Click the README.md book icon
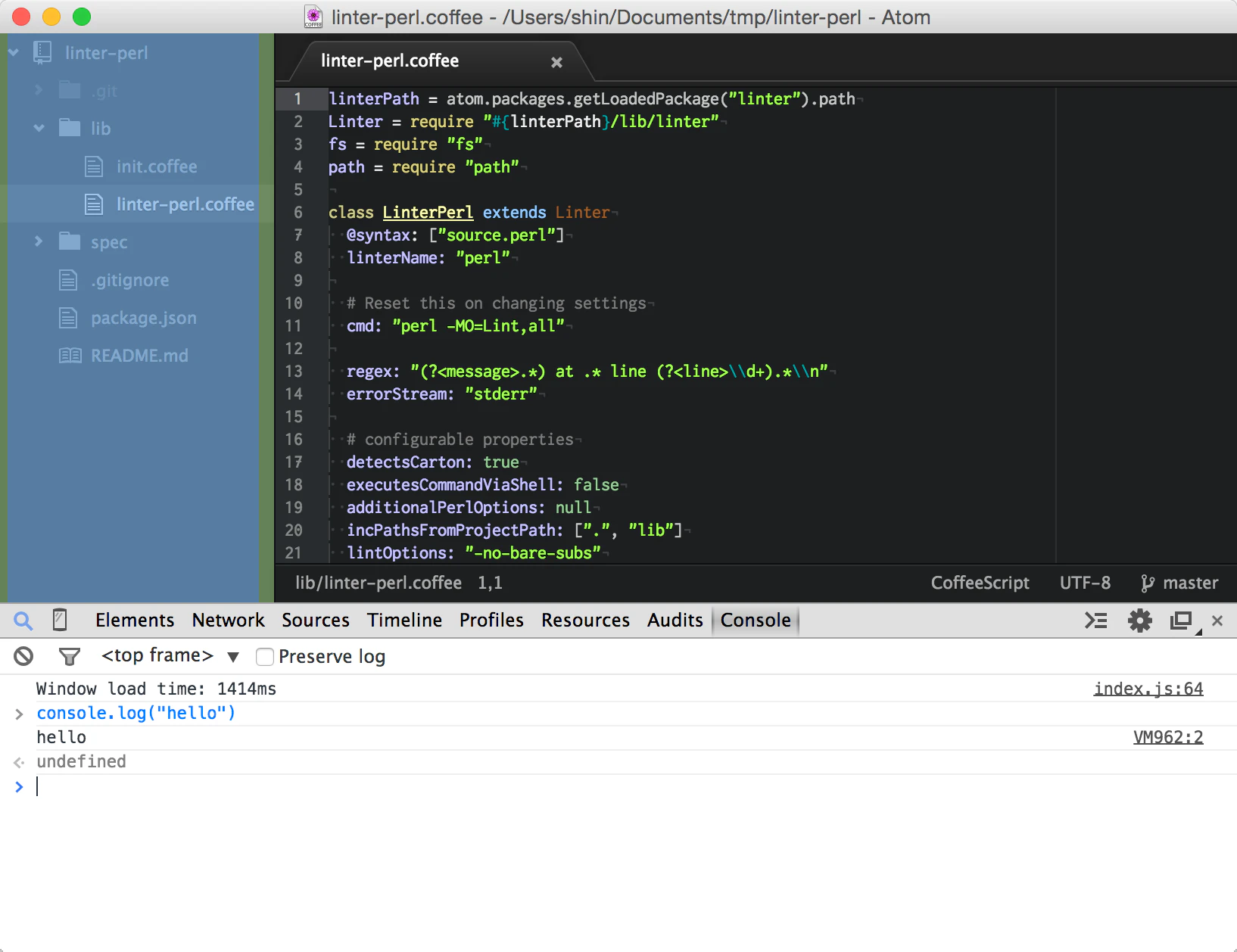Screen dimensions: 1237x952 click(70, 356)
